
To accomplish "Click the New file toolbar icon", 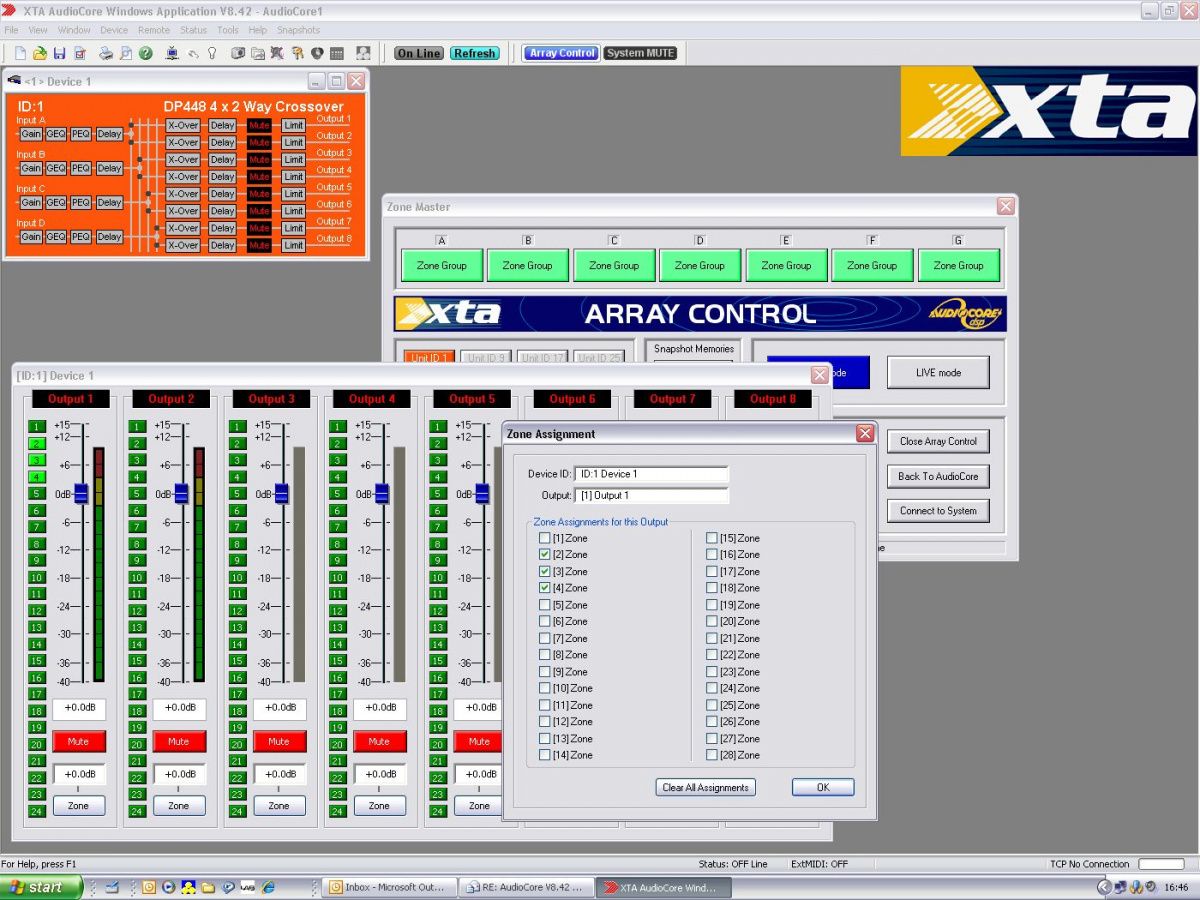I will pyautogui.click(x=20, y=53).
